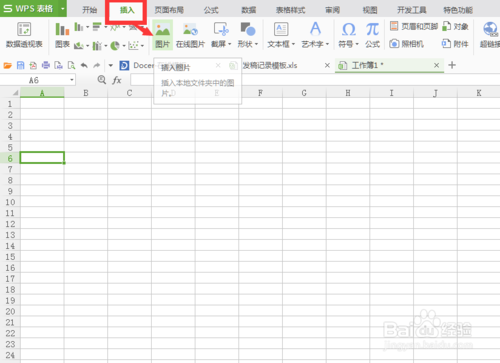Select row 10 header
The image size is (500, 363).
coord(10,202)
